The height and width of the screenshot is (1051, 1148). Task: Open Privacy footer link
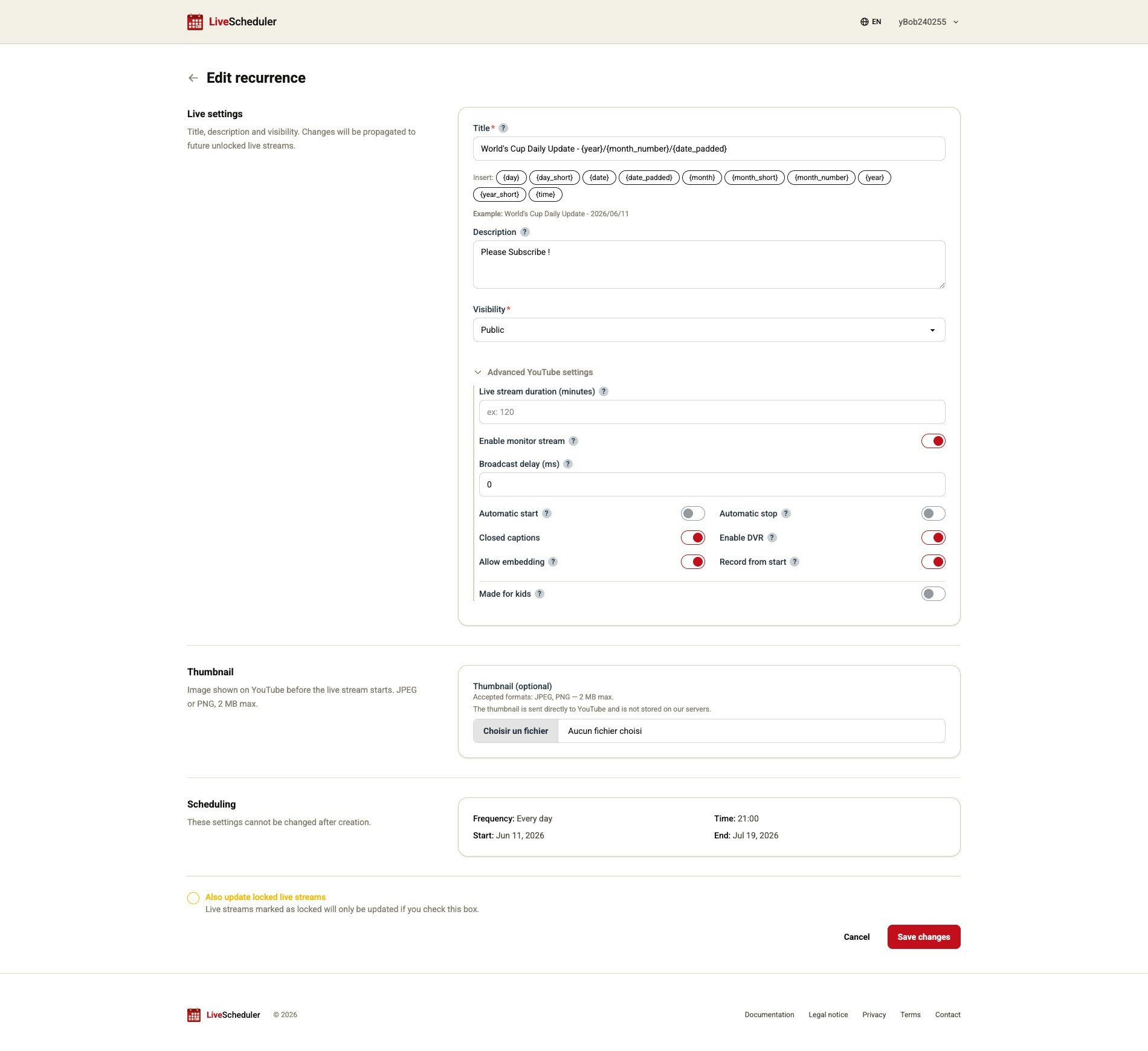[874, 1015]
